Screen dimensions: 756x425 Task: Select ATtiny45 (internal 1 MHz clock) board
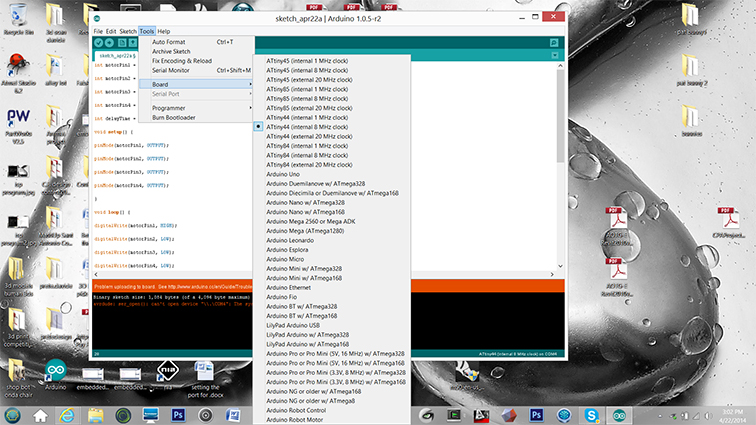click(x=307, y=61)
